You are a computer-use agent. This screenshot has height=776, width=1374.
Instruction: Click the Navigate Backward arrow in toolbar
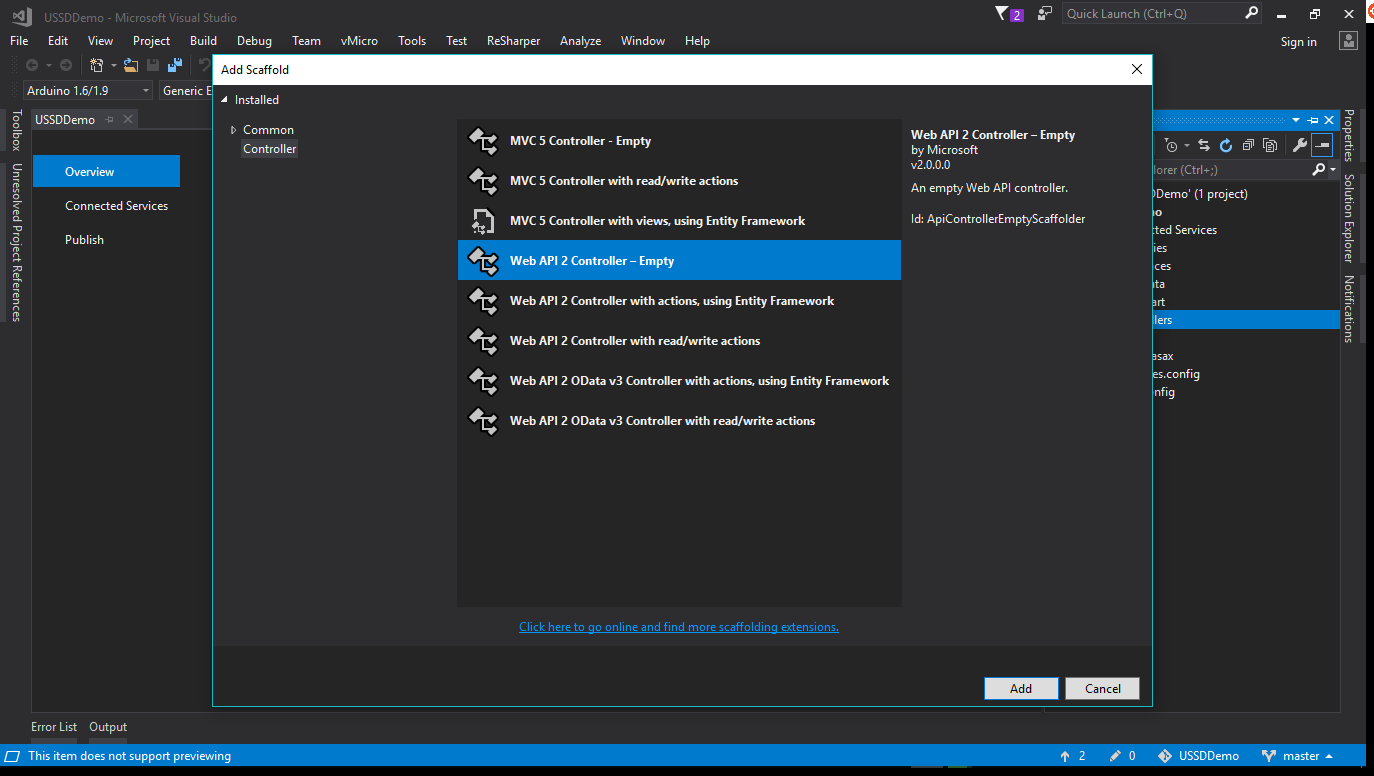tap(32, 65)
